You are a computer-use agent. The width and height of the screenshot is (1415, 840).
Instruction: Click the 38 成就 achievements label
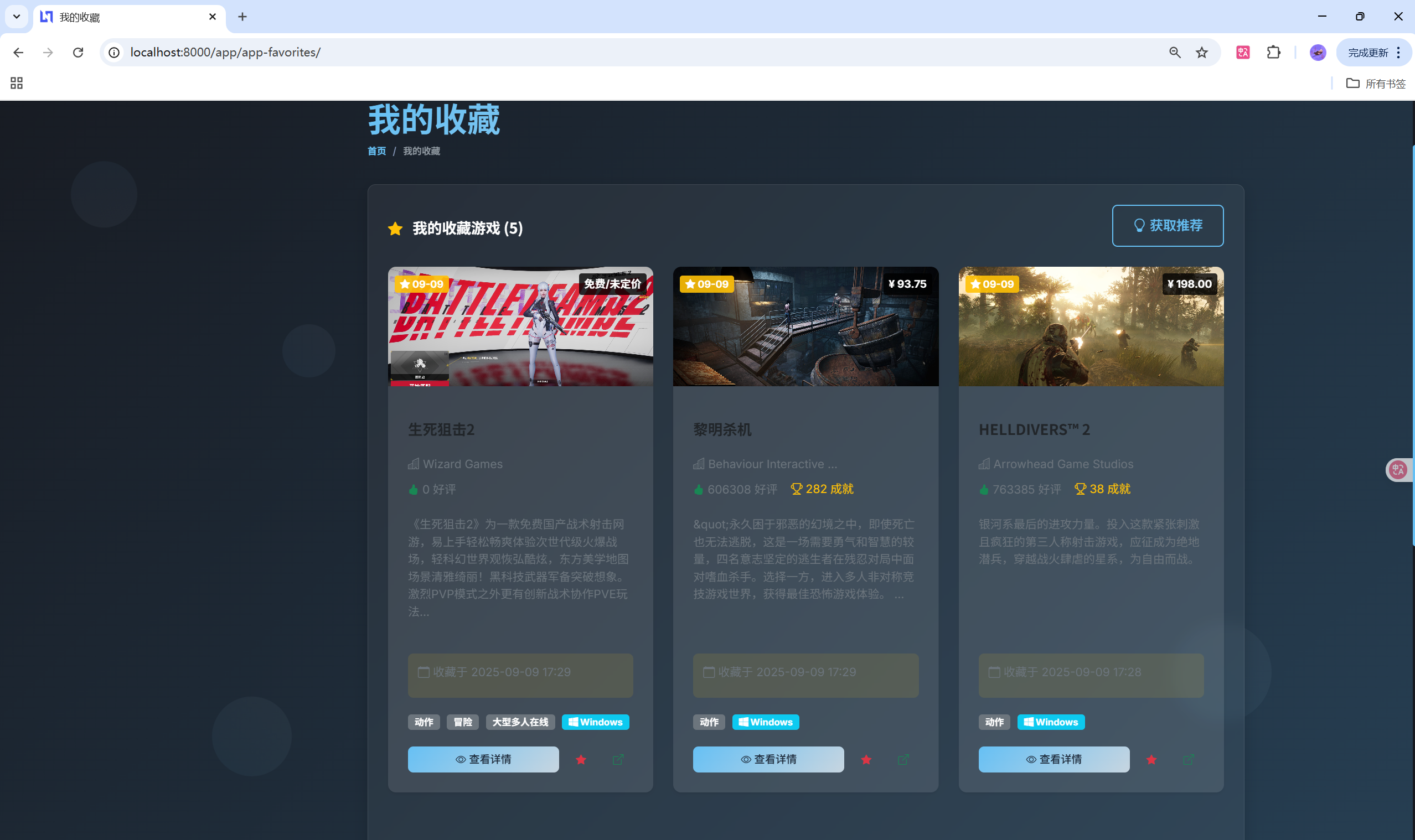point(1102,489)
